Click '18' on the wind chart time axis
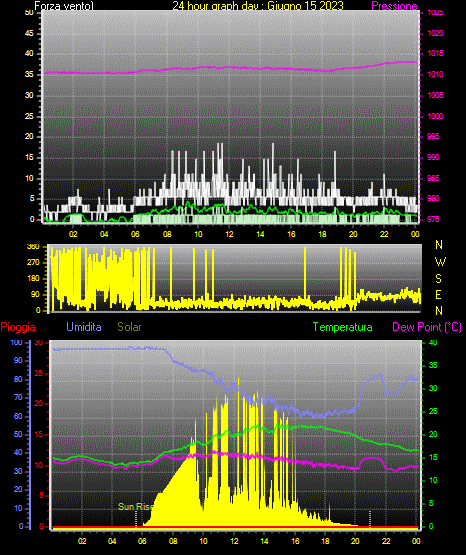The height and width of the screenshot is (555, 466). click(x=322, y=234)
